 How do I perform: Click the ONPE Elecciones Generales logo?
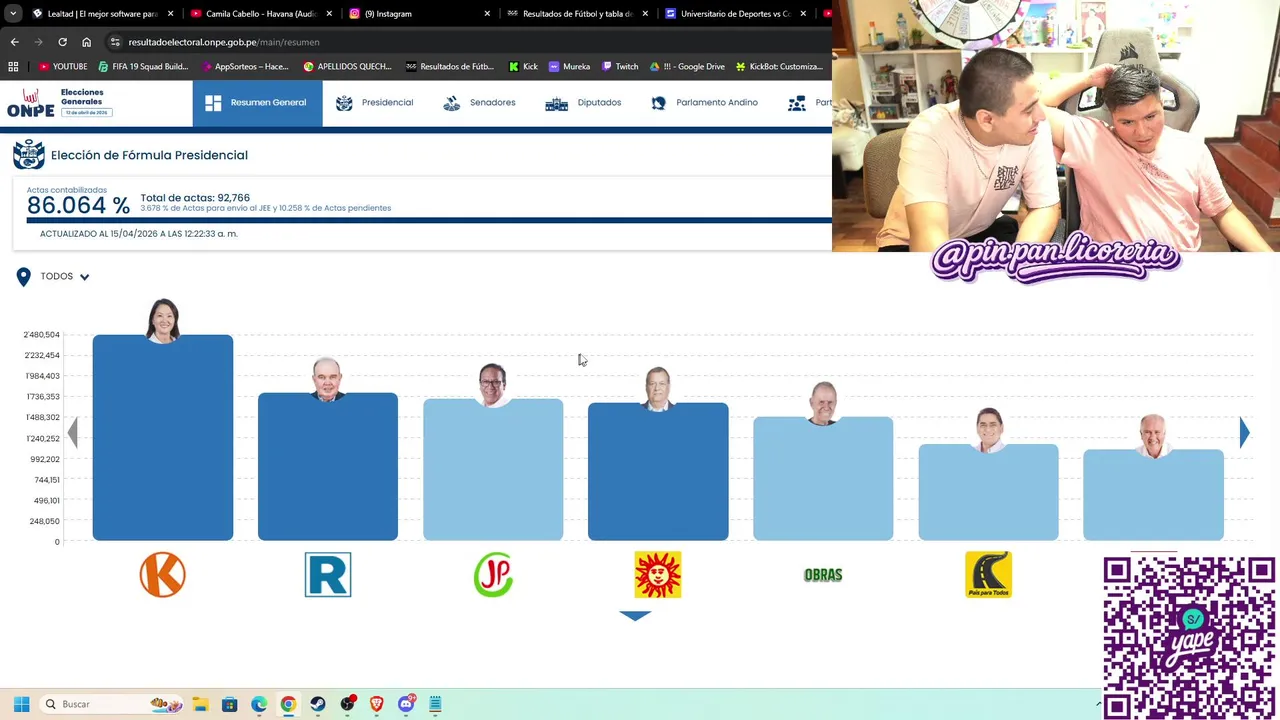pos(59,102)
